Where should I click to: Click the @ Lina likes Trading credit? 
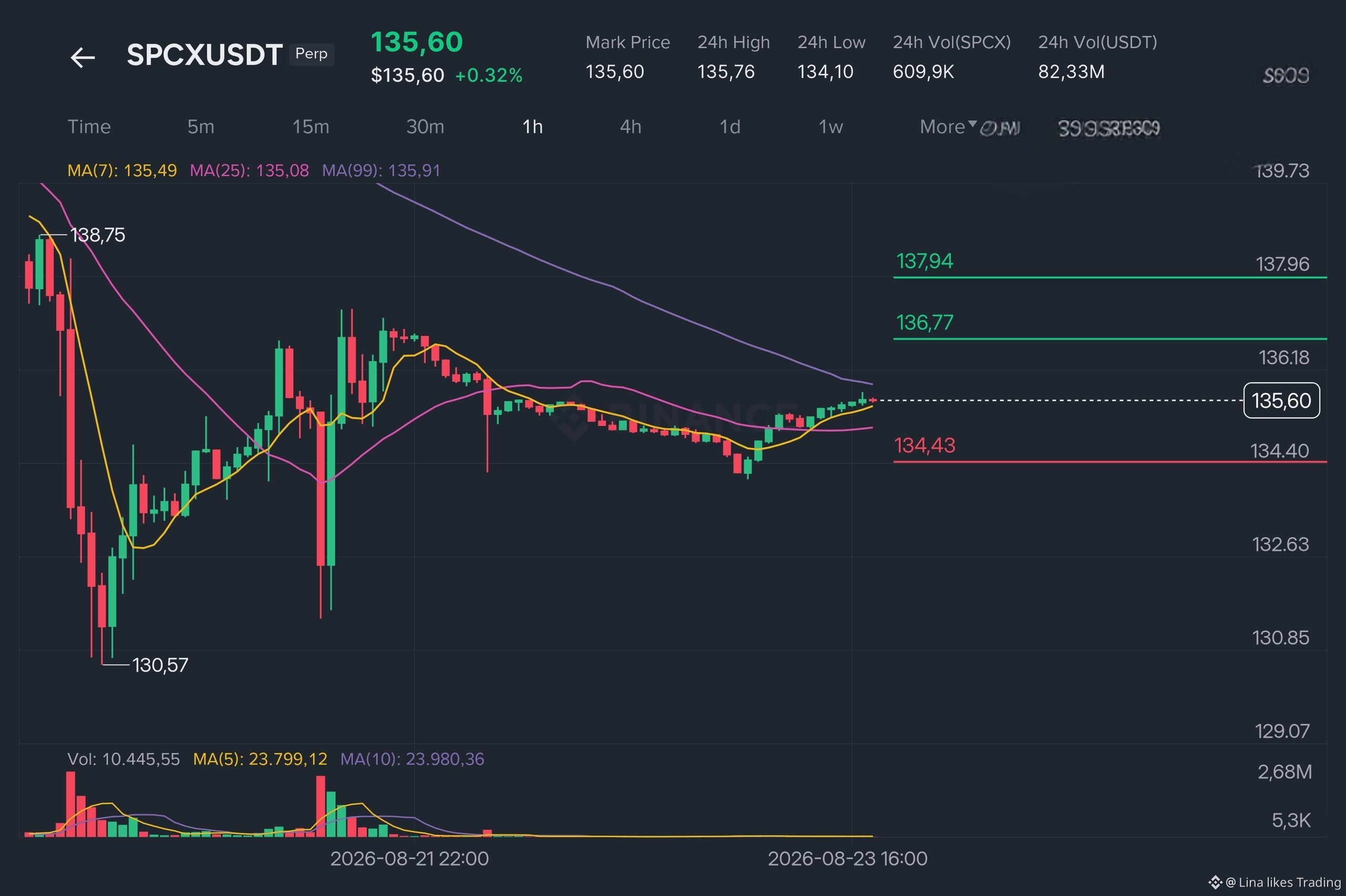click(x=1276, y=883)
